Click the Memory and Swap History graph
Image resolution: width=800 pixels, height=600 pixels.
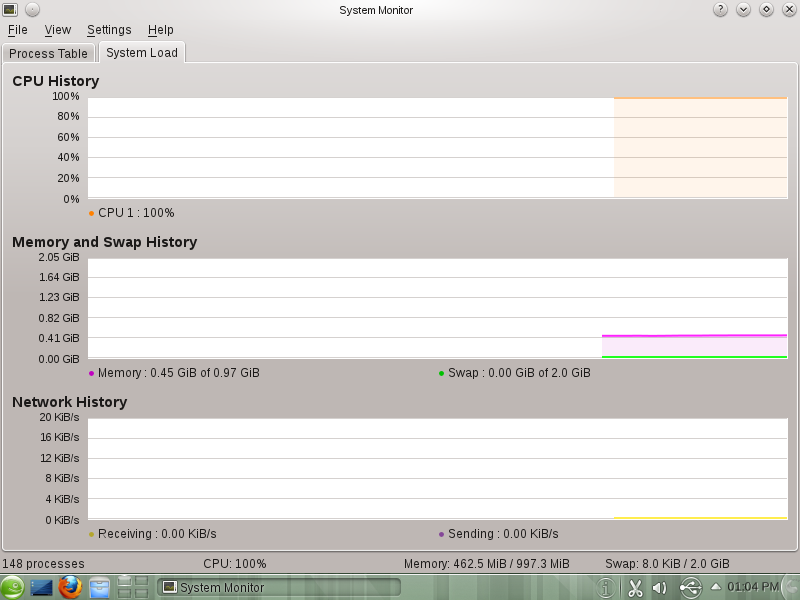[437, 308]
